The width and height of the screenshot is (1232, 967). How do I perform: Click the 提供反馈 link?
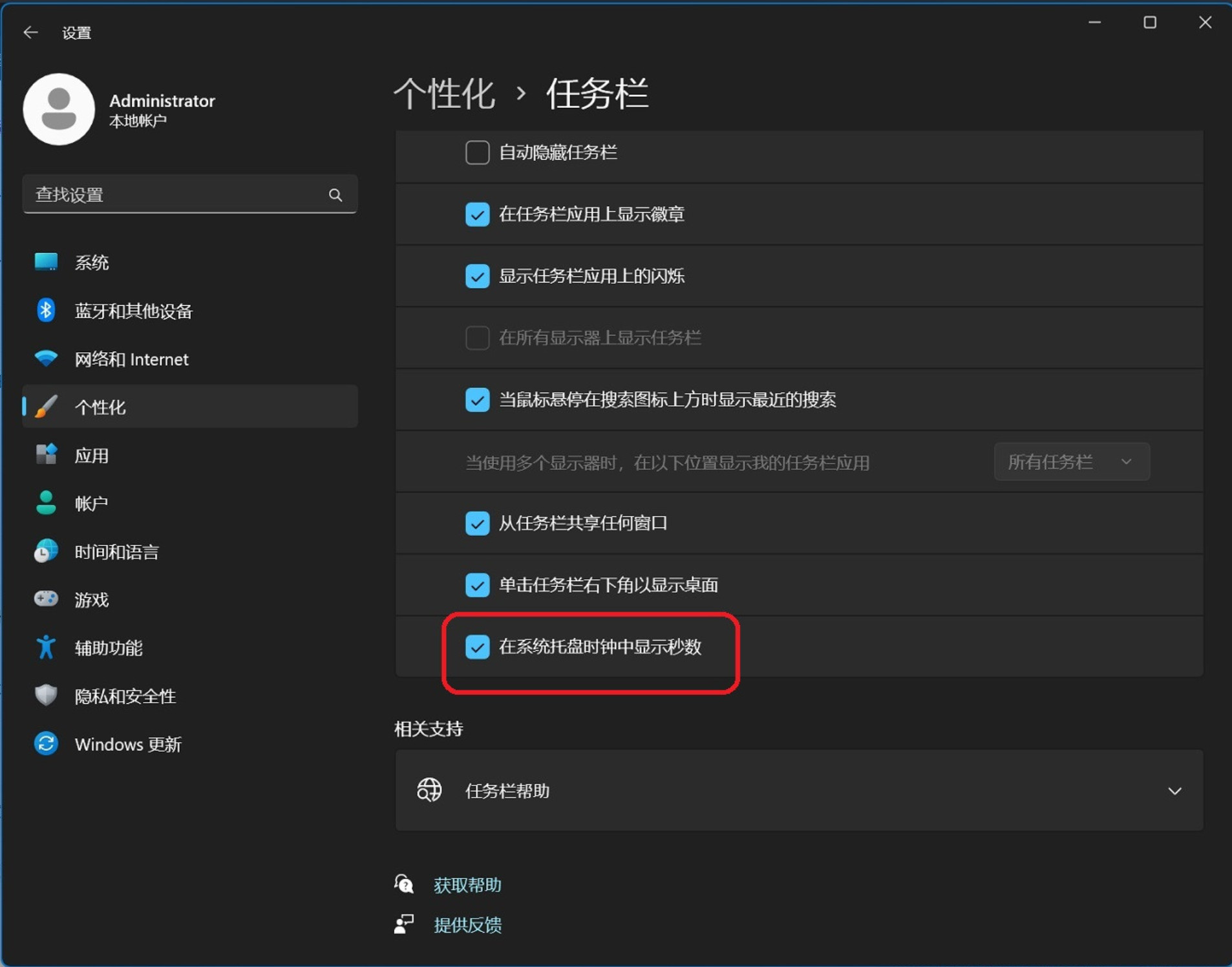[467, 924]
